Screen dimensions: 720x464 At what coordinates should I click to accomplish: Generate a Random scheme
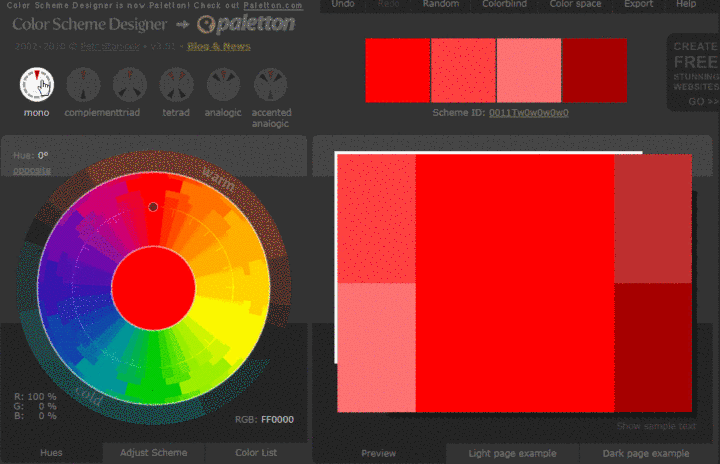(x=441, y=4)
